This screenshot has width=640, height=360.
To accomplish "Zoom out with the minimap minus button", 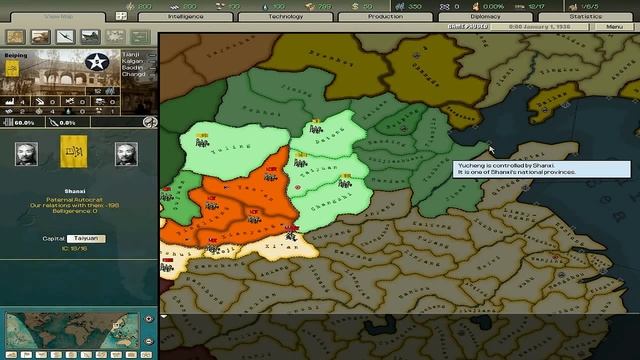I will pos(149,341).
